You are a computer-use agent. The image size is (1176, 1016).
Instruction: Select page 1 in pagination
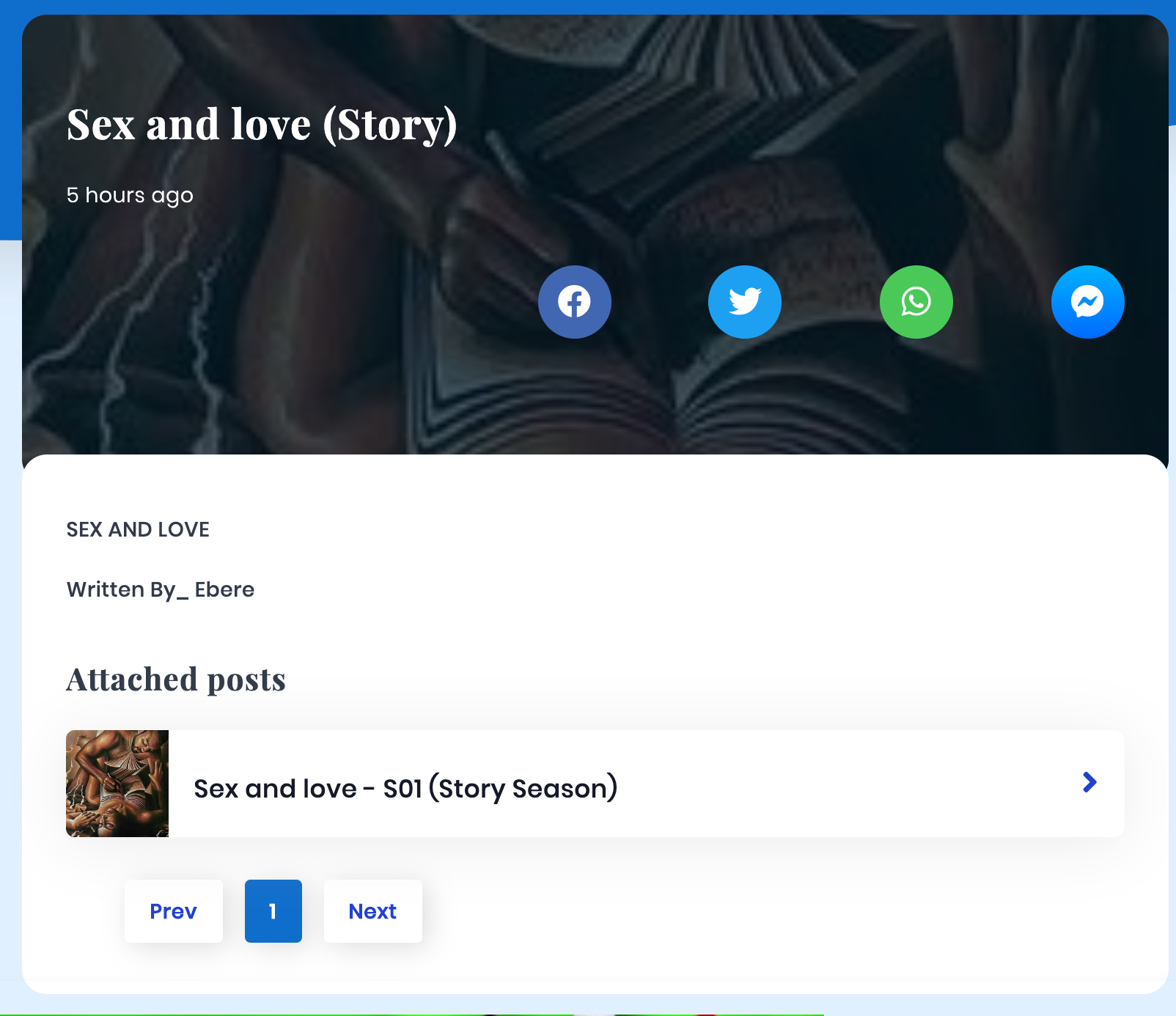click(x=273, y=911)
